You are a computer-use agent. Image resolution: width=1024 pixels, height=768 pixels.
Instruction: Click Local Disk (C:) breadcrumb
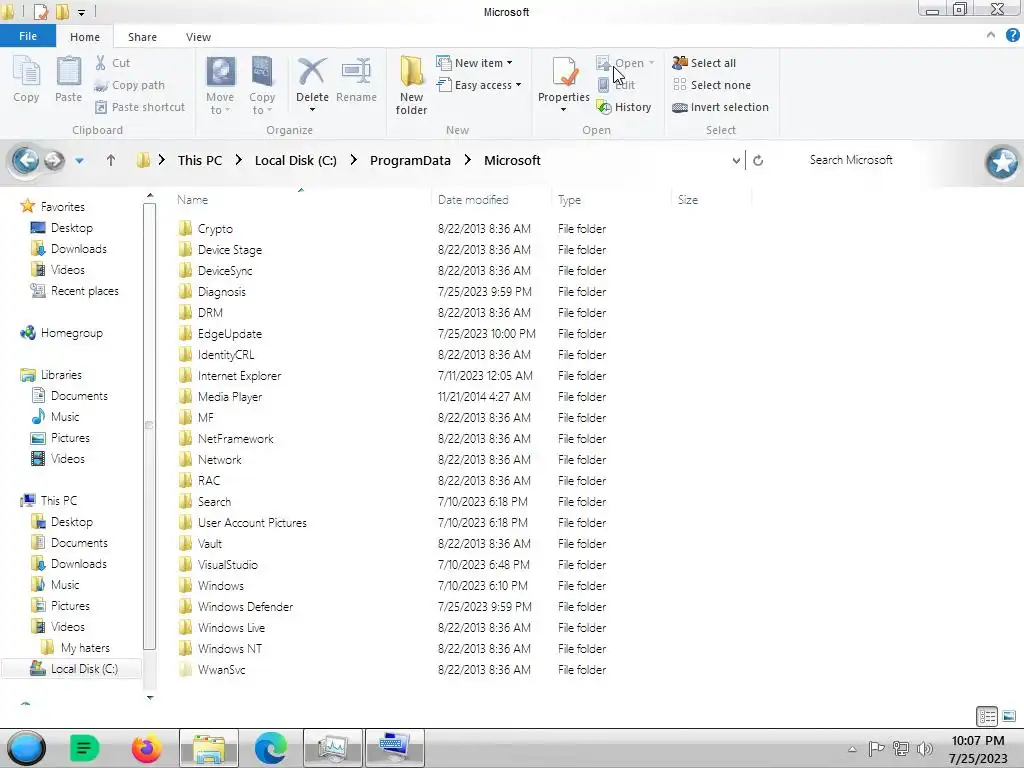coord(296,160)
